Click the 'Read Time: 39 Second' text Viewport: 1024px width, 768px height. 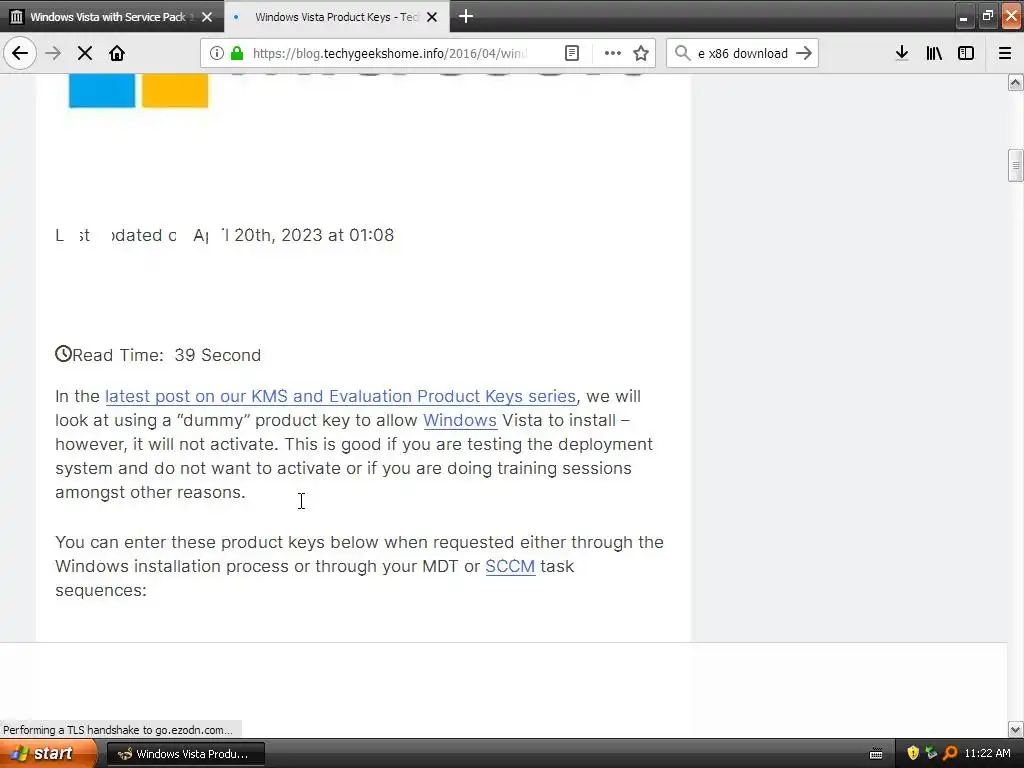pyautogui.click(x=167, y=355)
